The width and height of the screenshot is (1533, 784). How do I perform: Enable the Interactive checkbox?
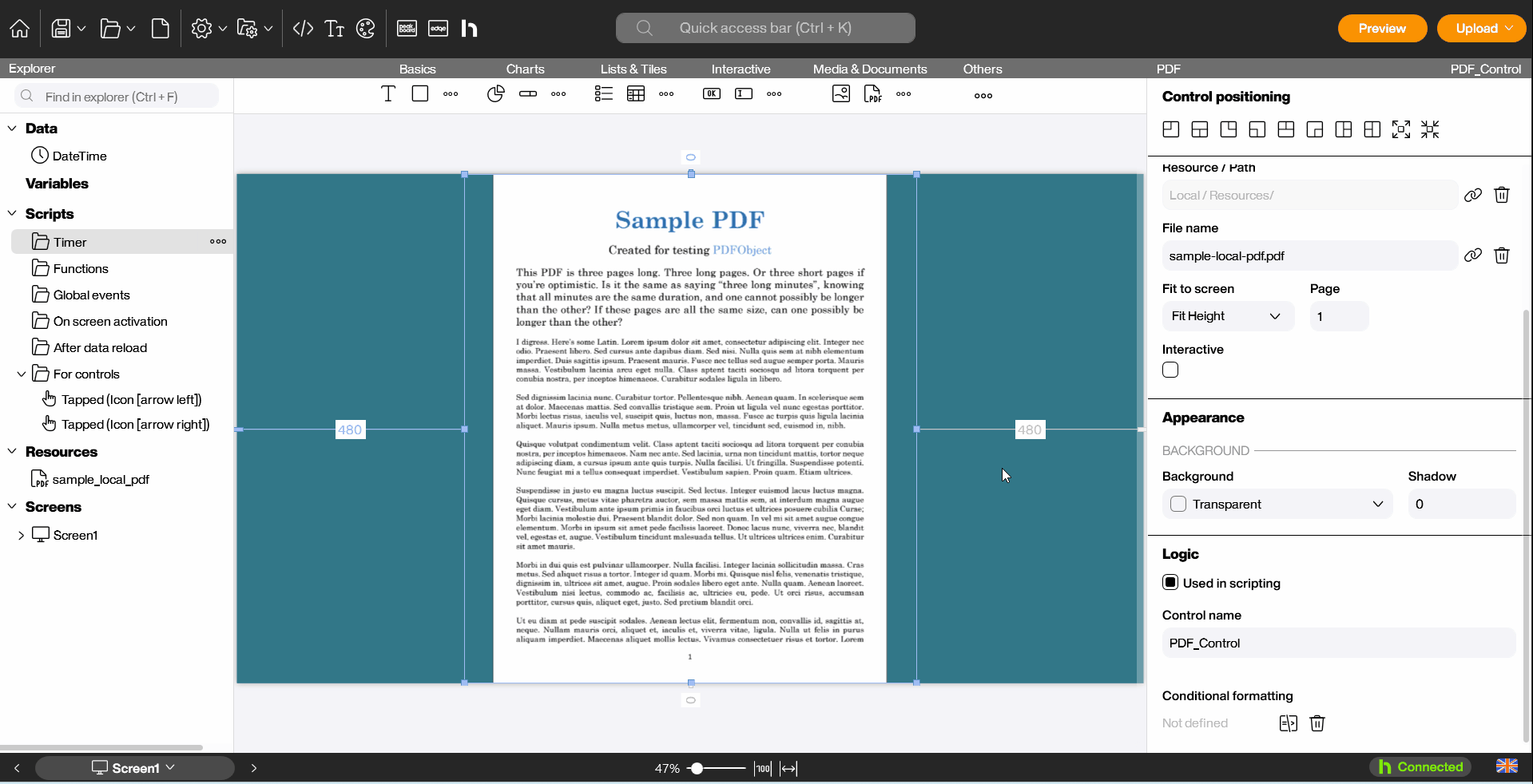click(x=1170, y=370)
